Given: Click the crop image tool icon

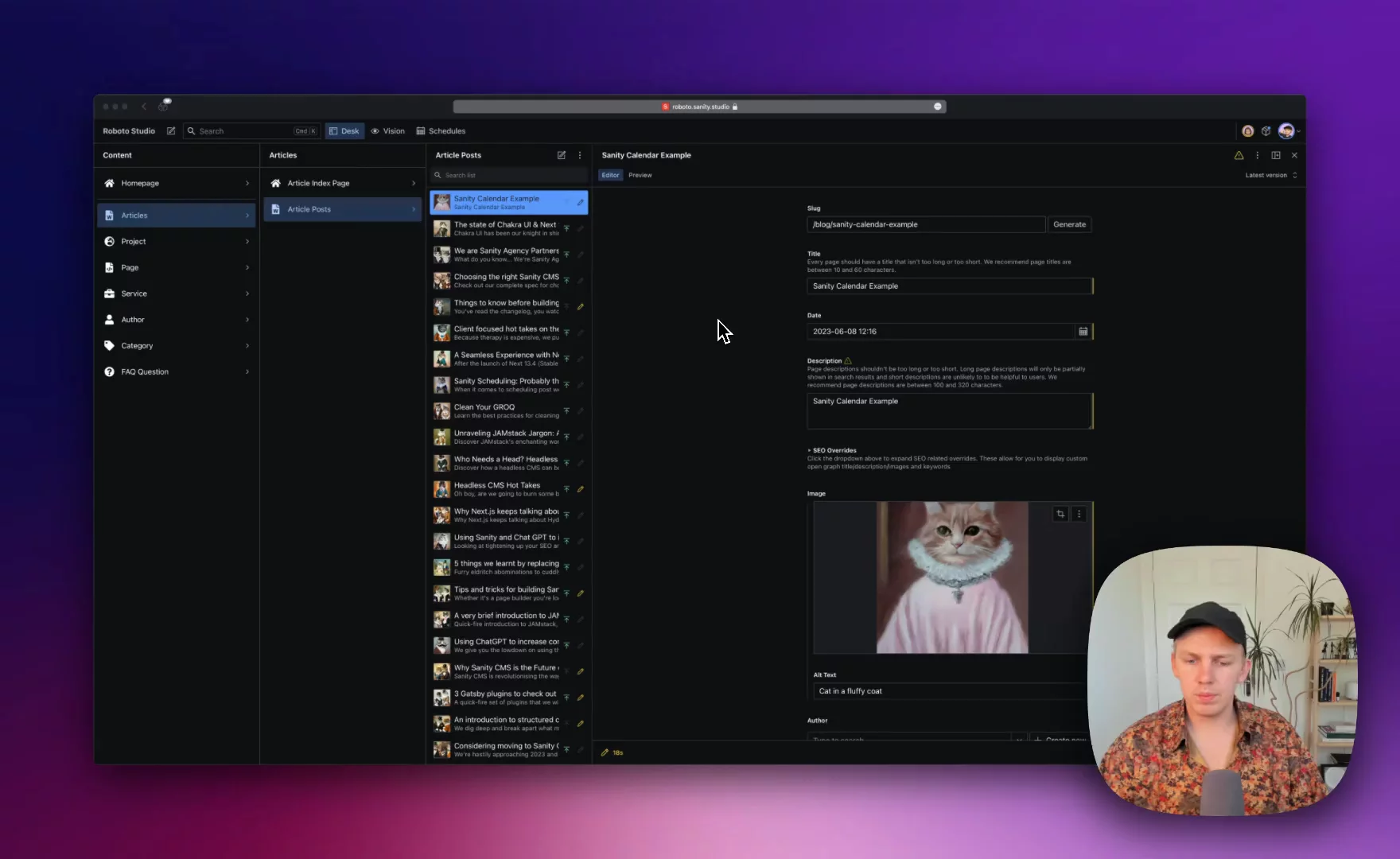Looking at the screenshot, I should point(1060,515).
